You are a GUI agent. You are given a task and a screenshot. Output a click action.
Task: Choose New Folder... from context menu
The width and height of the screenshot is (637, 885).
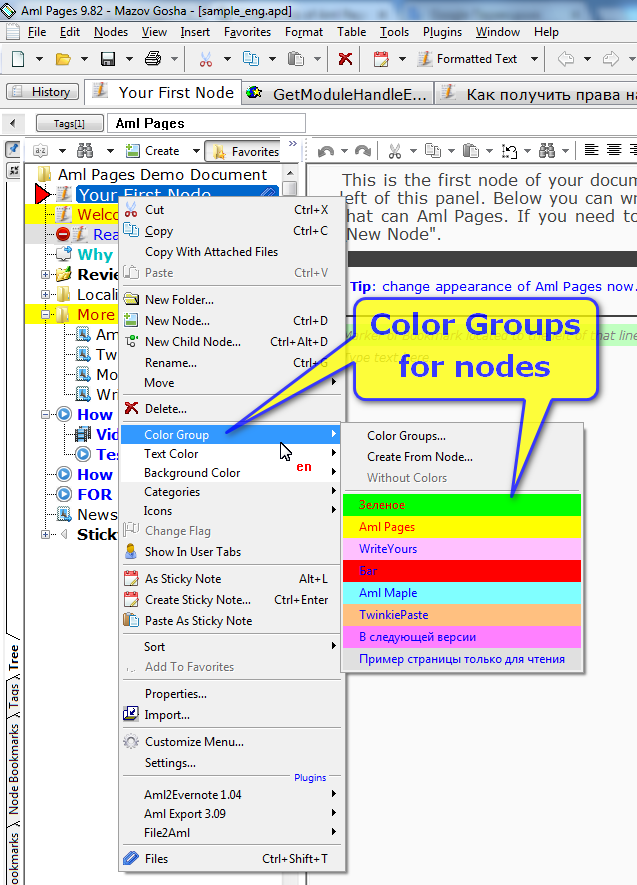point(232,300)
